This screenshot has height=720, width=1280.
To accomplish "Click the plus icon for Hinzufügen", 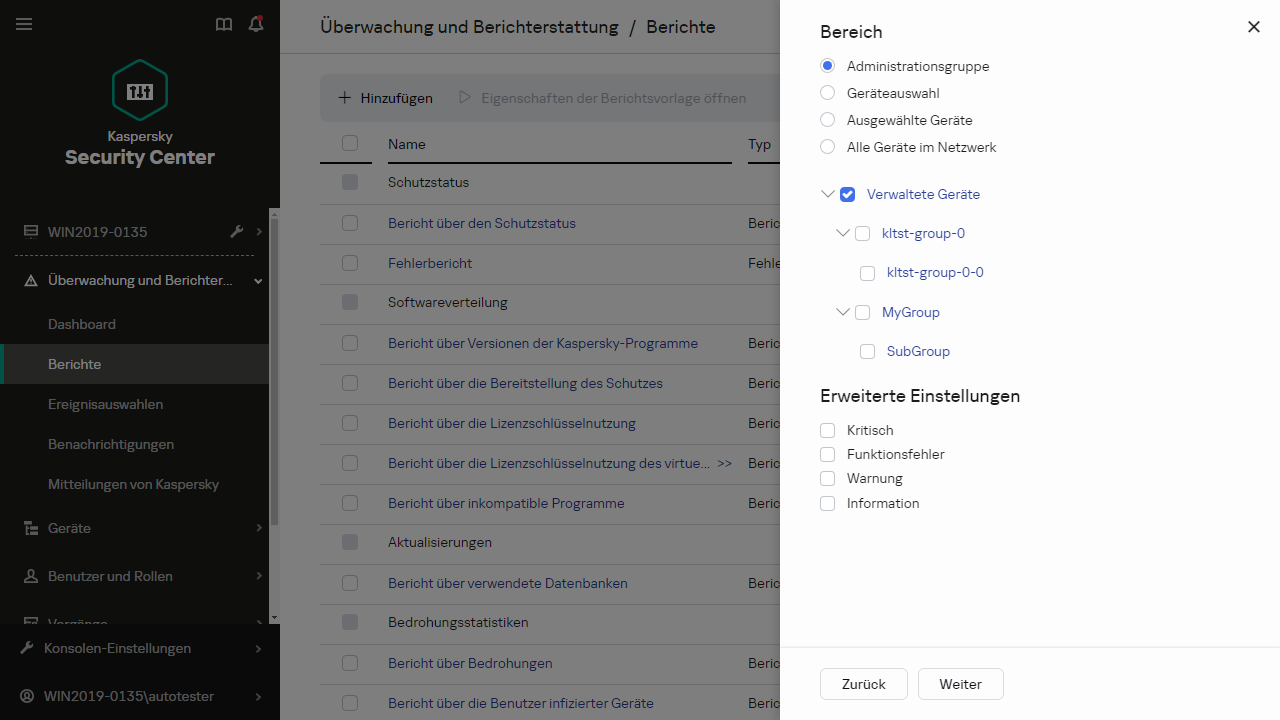I will pyautogui.click(x=345, y=98).
